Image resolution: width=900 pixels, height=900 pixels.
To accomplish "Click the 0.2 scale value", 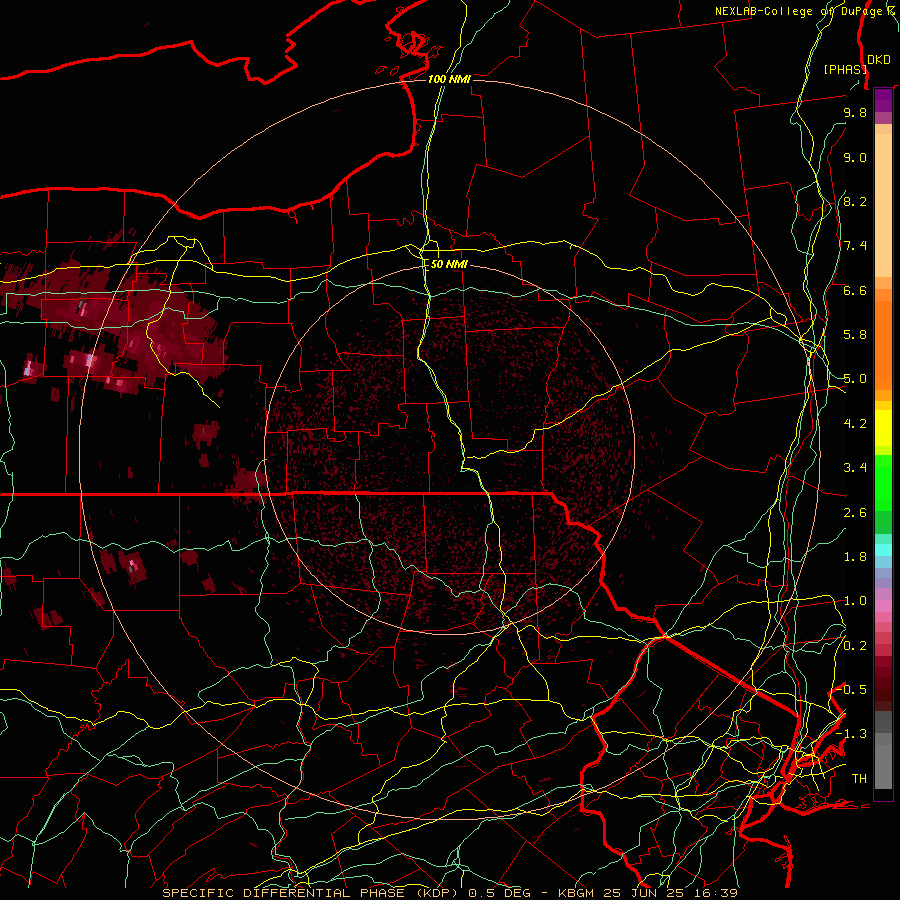I will click(x=855, y=646).
